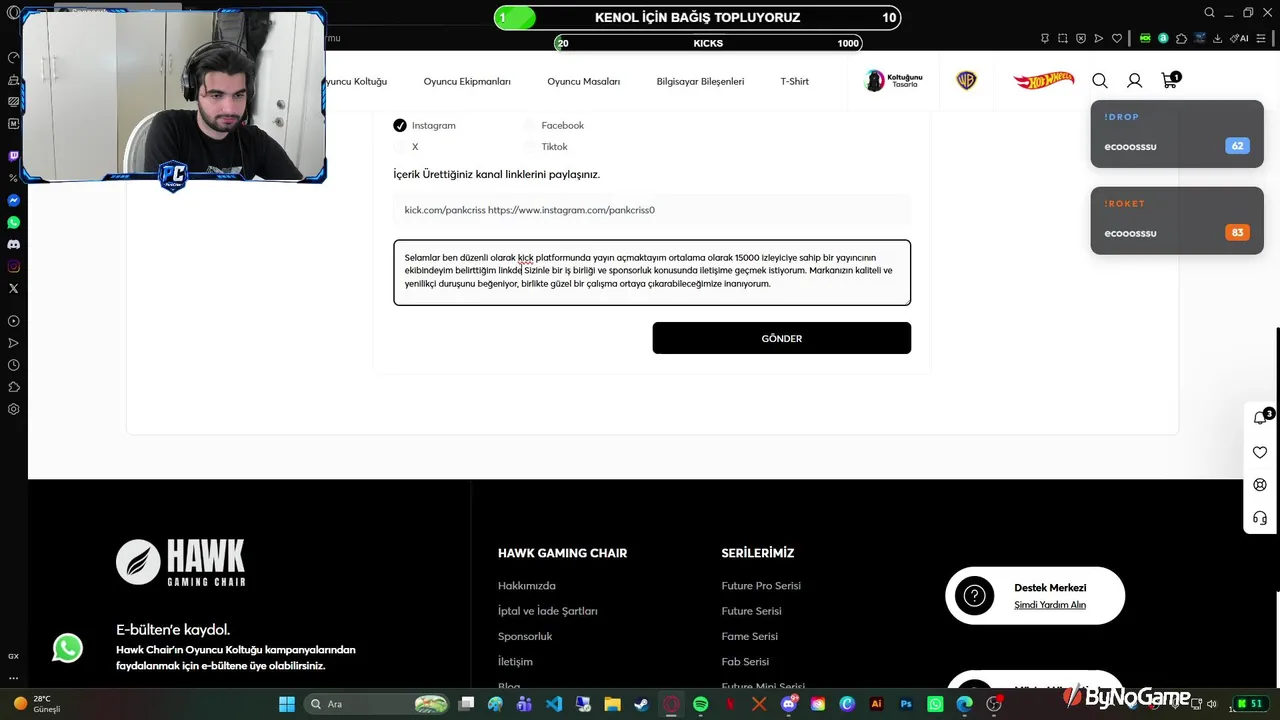The image size is (1280, 720).
Task: Open Twitch in the browser sidebar
Action: click(13, 156)
